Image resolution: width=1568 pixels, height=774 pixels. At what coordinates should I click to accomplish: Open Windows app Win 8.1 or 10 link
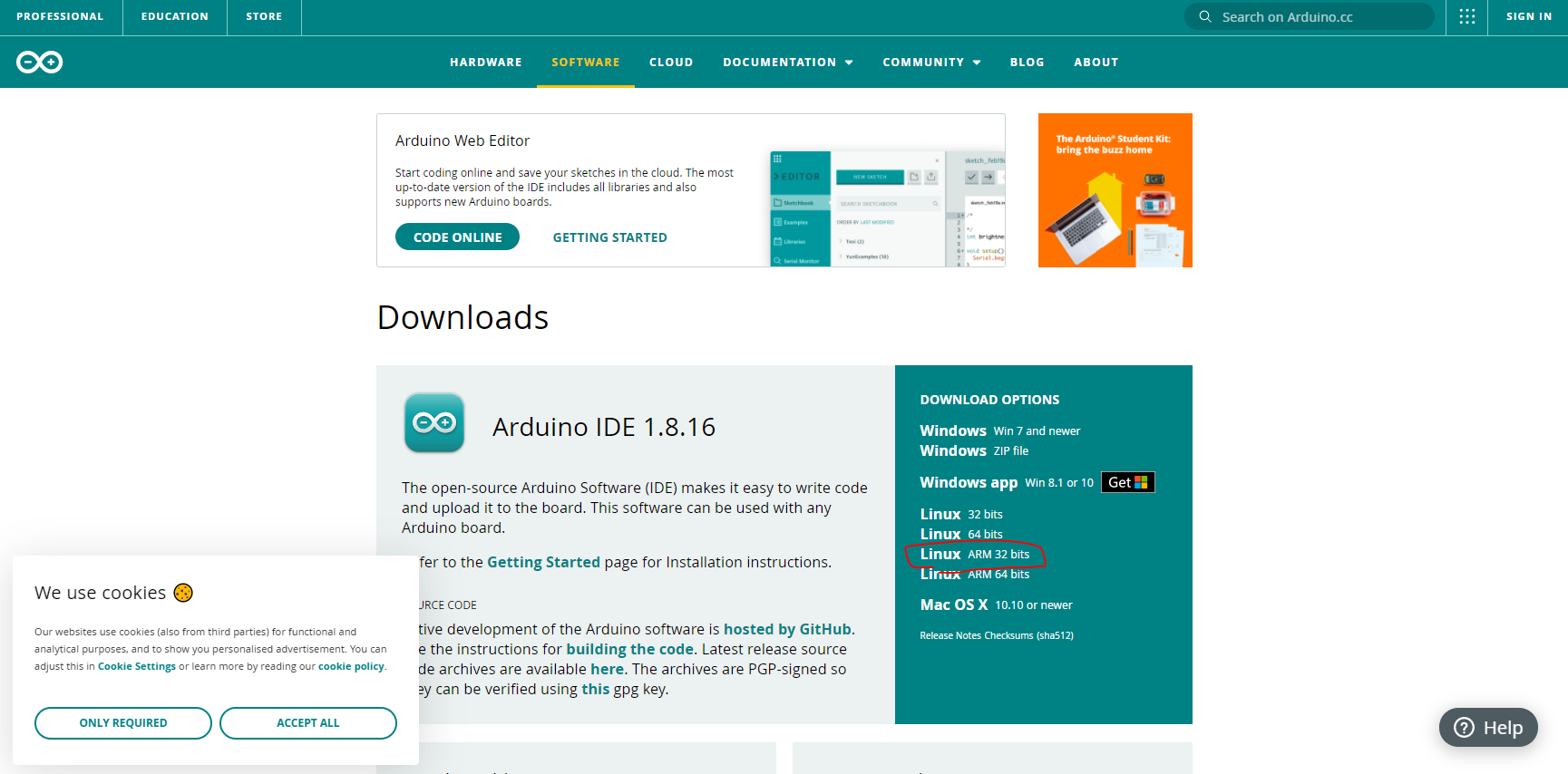[1007, 482]
